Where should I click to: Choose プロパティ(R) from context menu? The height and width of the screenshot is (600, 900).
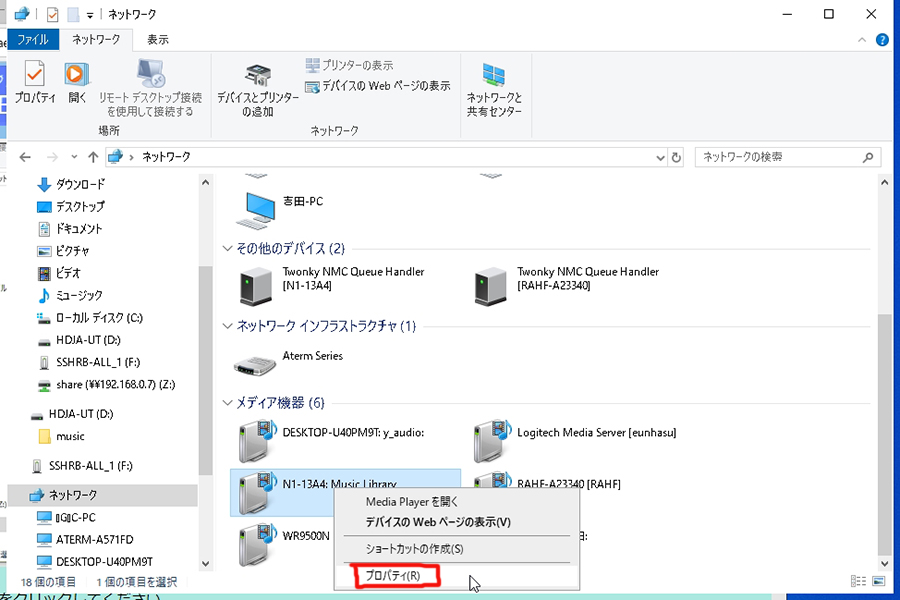pyautogui.click(x=392, y=576)
